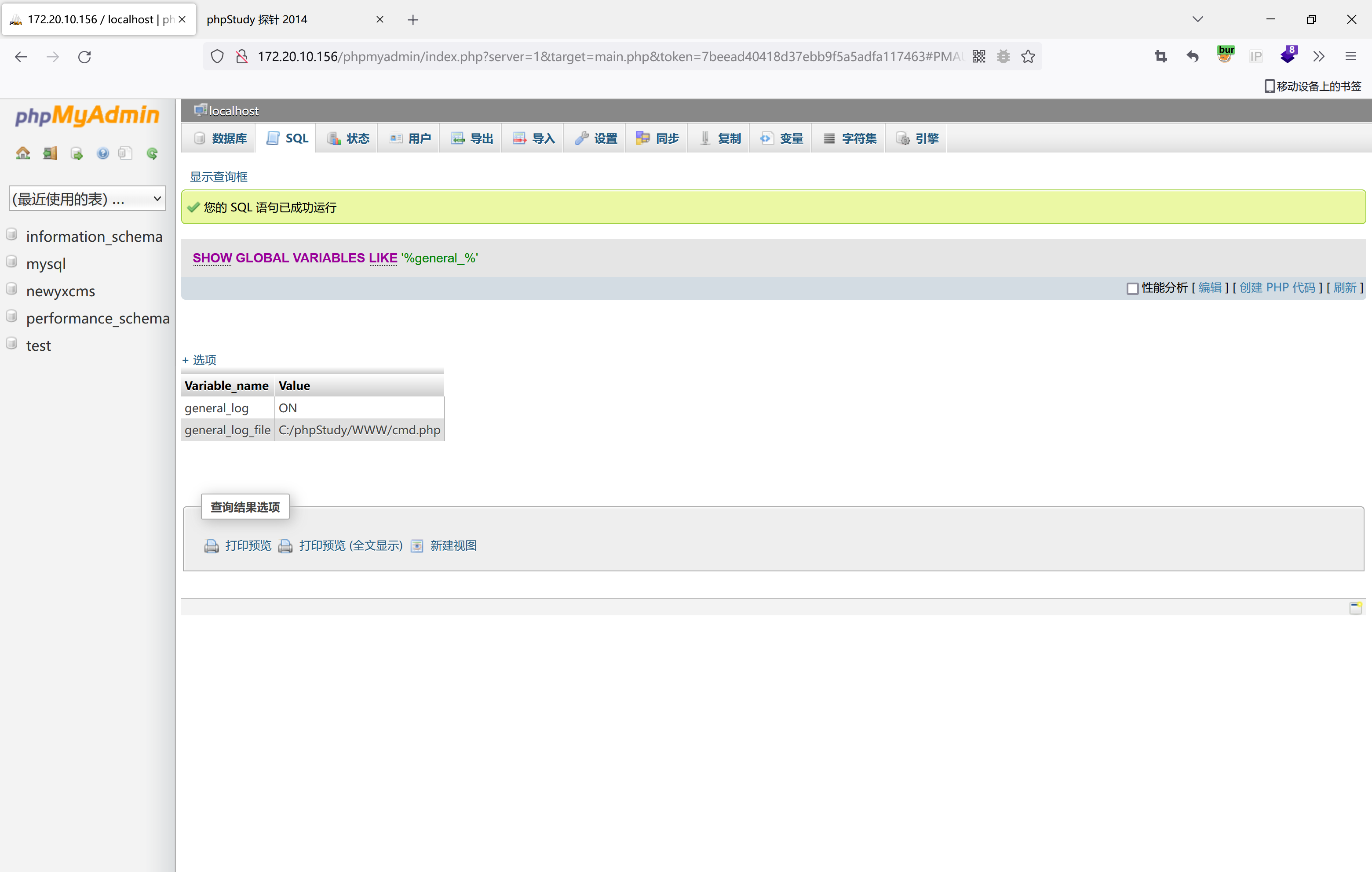Viewport: 1372px width, 872px height.
Task: Open the (最近使用的表) dropdown
Action: [x=87, y=198]
